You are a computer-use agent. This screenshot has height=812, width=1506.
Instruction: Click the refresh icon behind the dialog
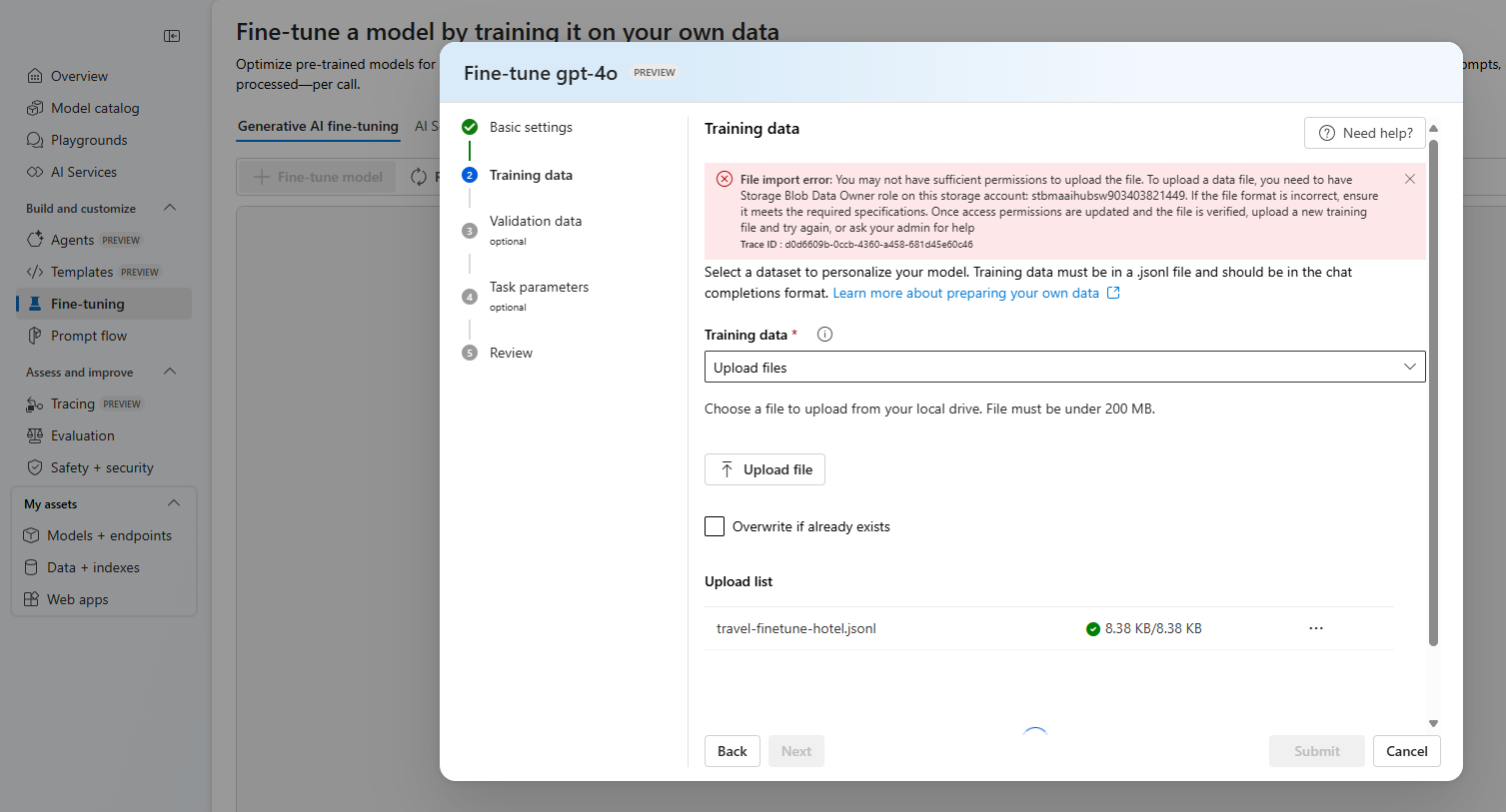(x=419, y=177)
